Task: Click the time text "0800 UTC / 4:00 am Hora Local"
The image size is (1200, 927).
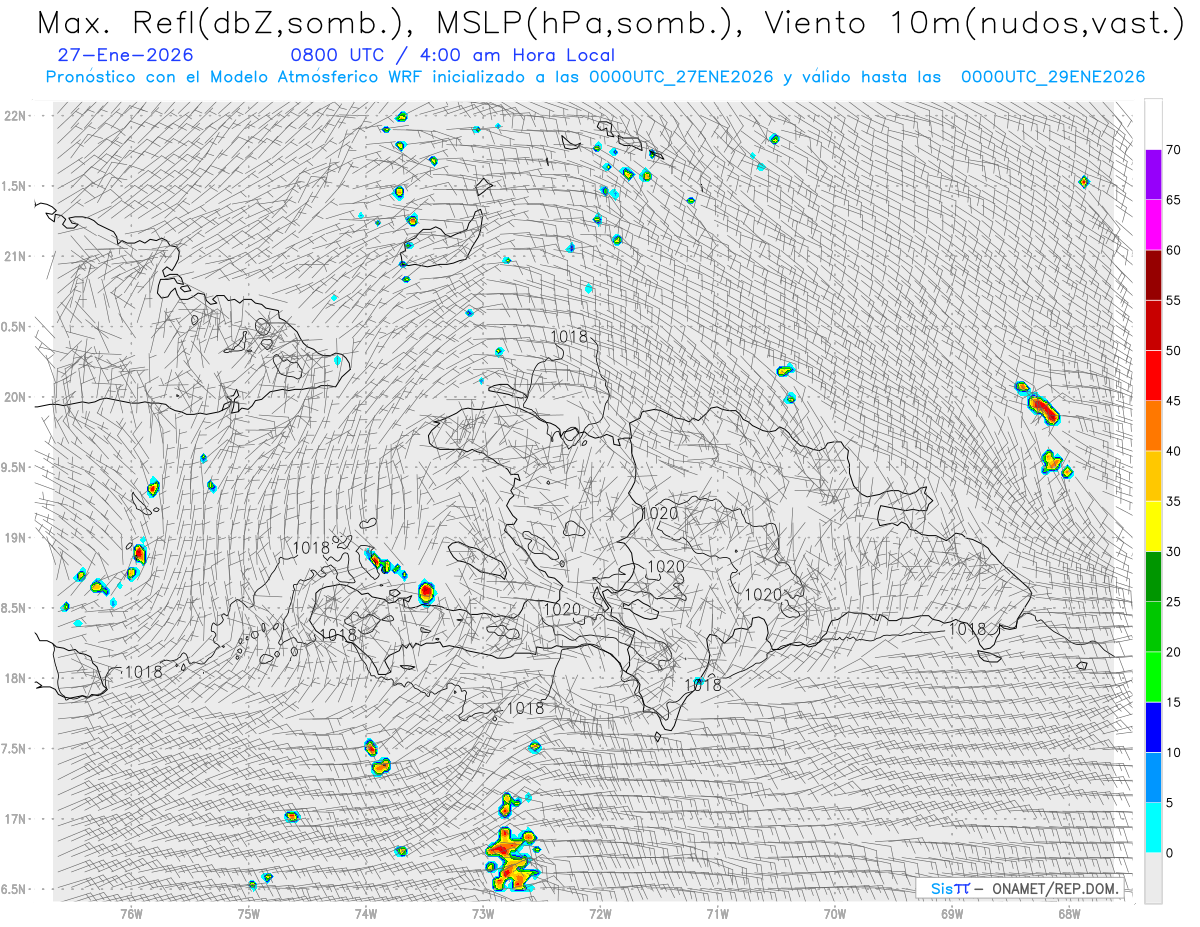Action: click(452, 56)
